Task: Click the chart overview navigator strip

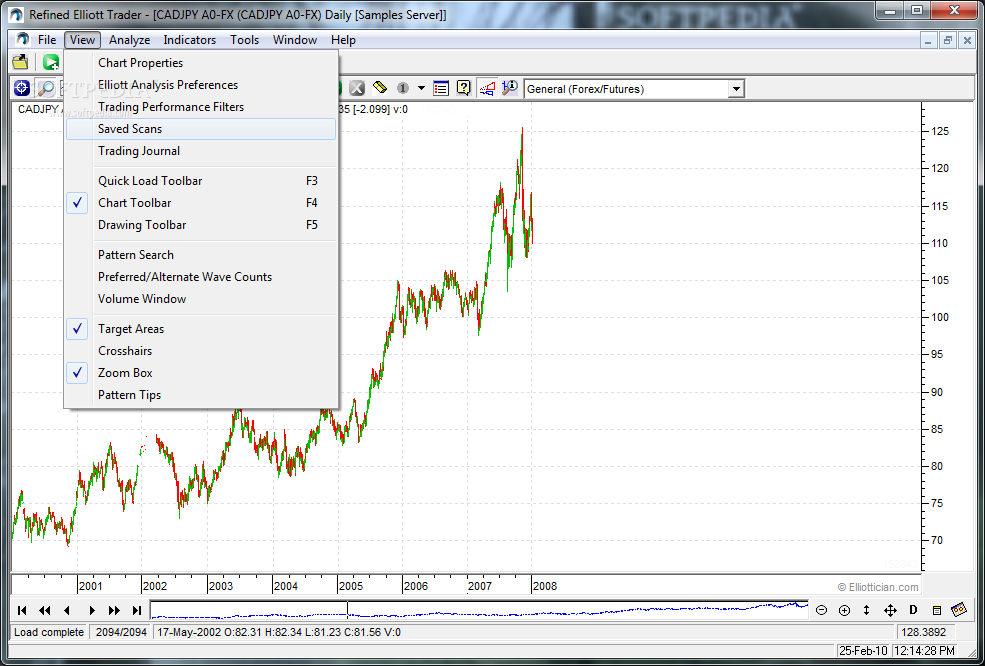Action: point(479,609)
